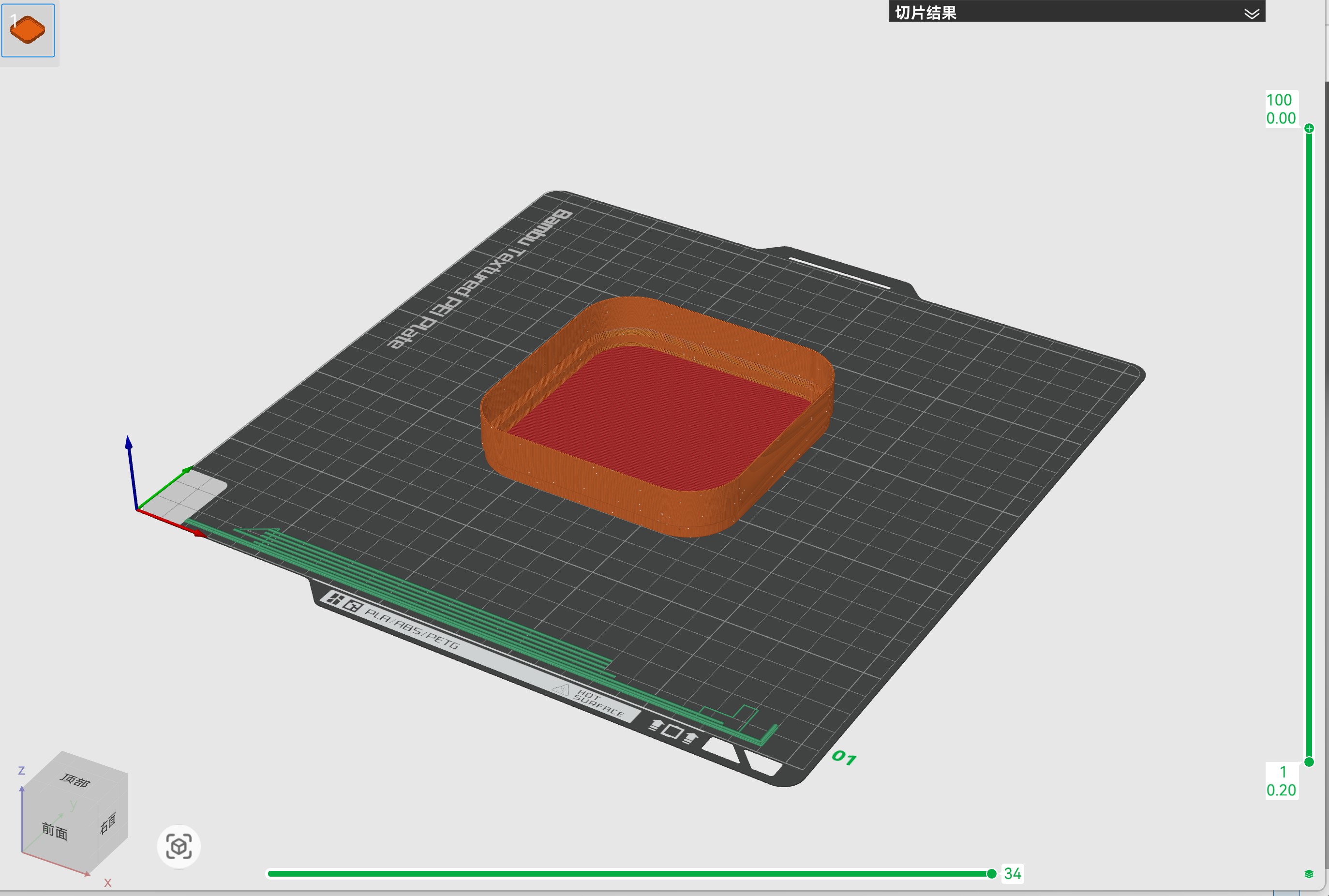The image size is (1329, 896).
Task: Click the green 01 plate number label
Action: pos(844,758)
